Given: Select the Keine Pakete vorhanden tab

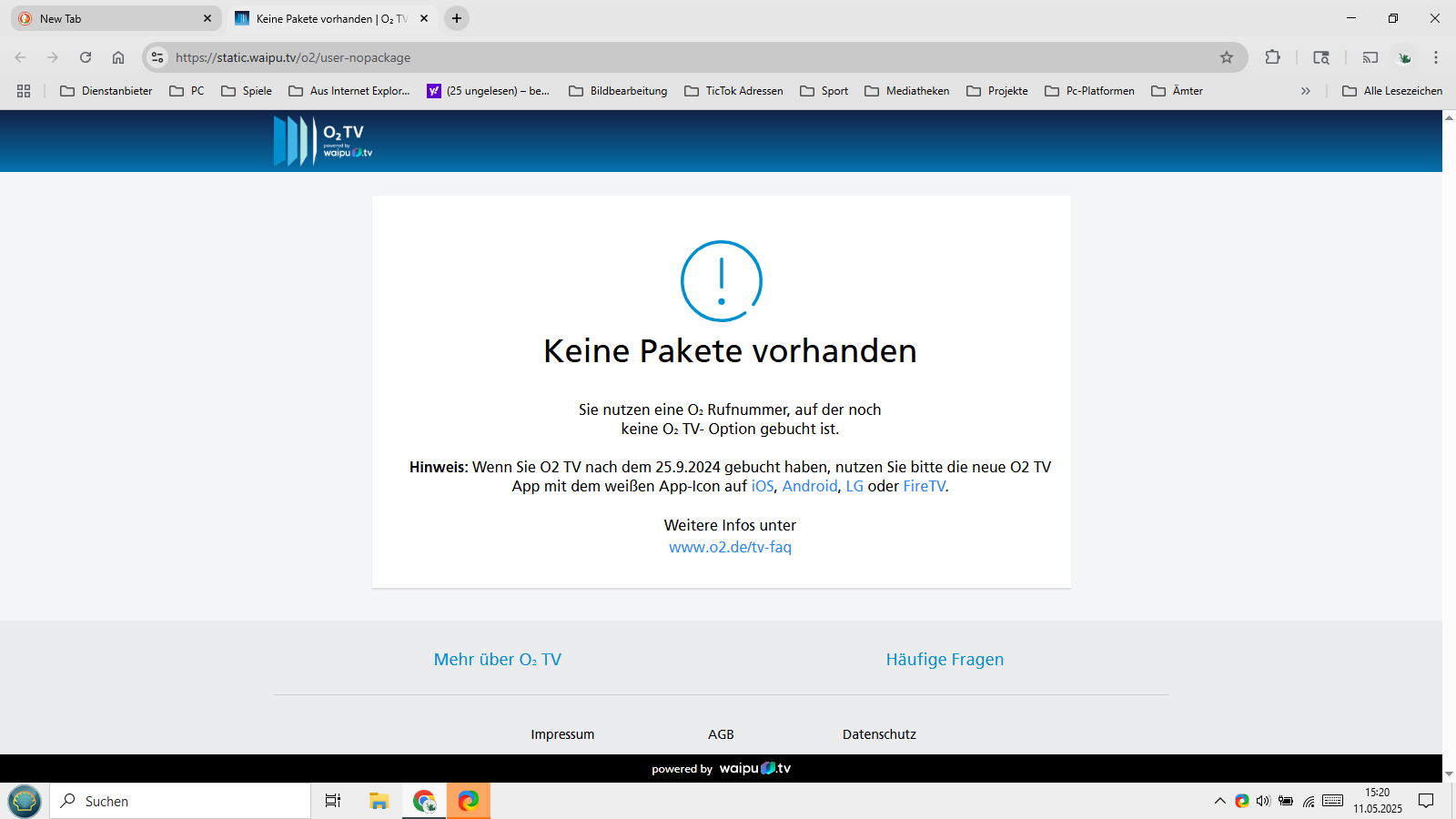Looking at the screenshot, I should (332, 18).
